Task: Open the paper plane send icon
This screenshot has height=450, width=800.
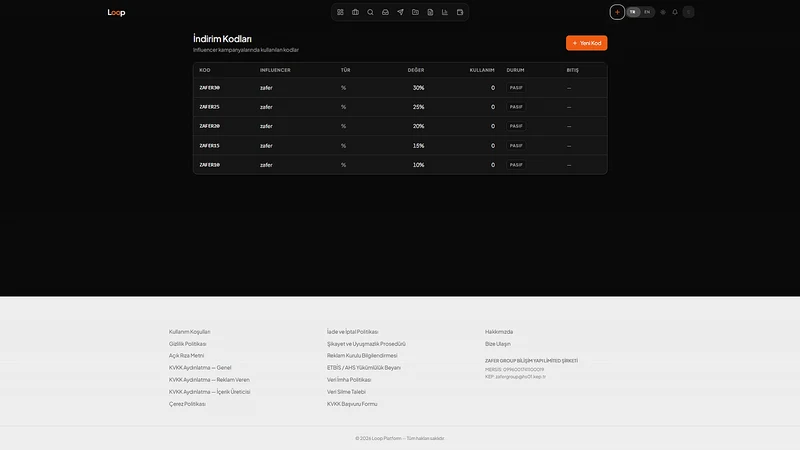Action: (x=401, y=12)
